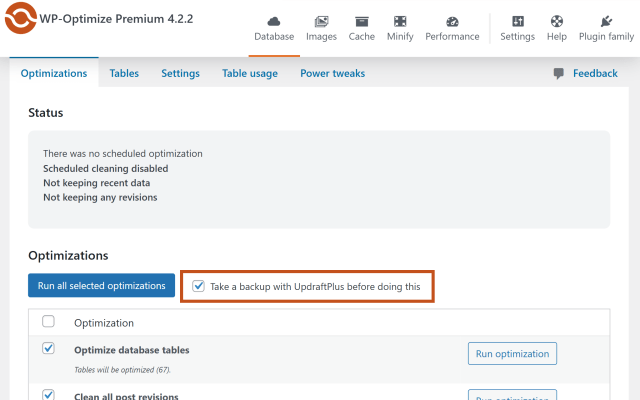Image resolution: width=640 pixels, height=400 pixels.
Task: Open the Images icon in header
Action: (321, 21)
